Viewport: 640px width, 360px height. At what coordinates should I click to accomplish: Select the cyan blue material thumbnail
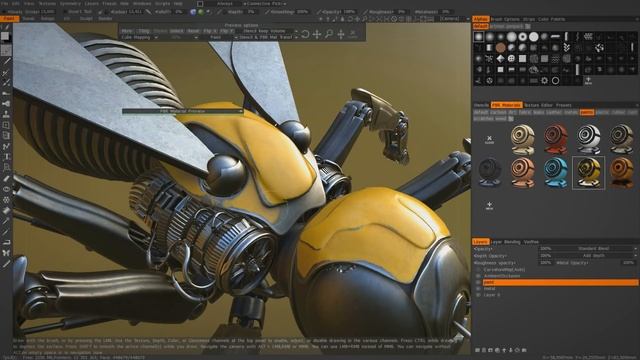coord(555,173)
